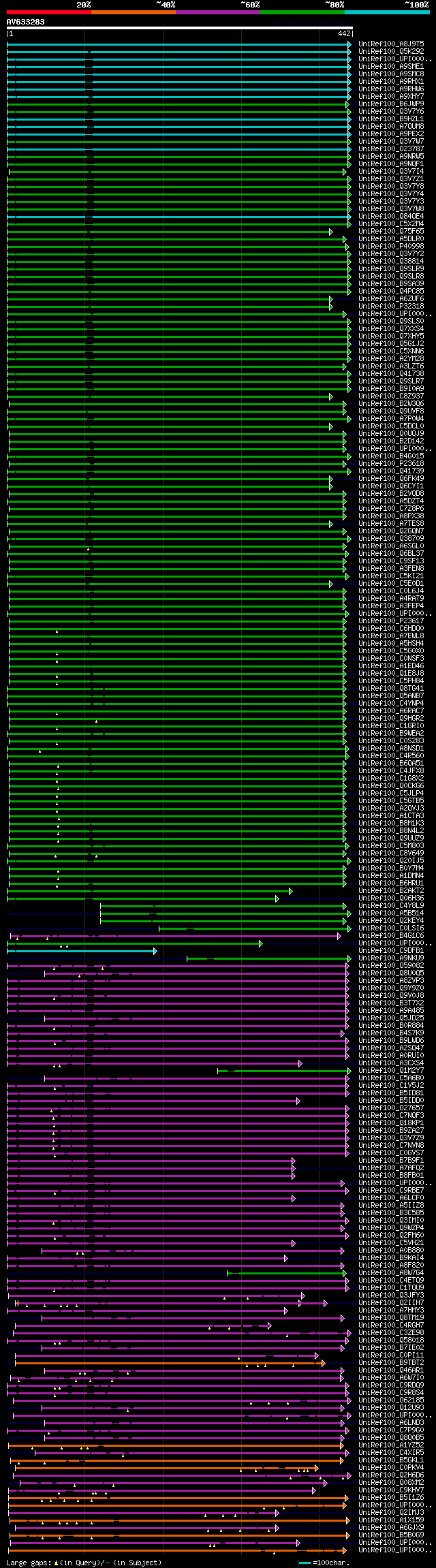Open hit UniRef100_A1YZ52
The width and height of the screenshot is (436, 1568).
pos(391,1445)
